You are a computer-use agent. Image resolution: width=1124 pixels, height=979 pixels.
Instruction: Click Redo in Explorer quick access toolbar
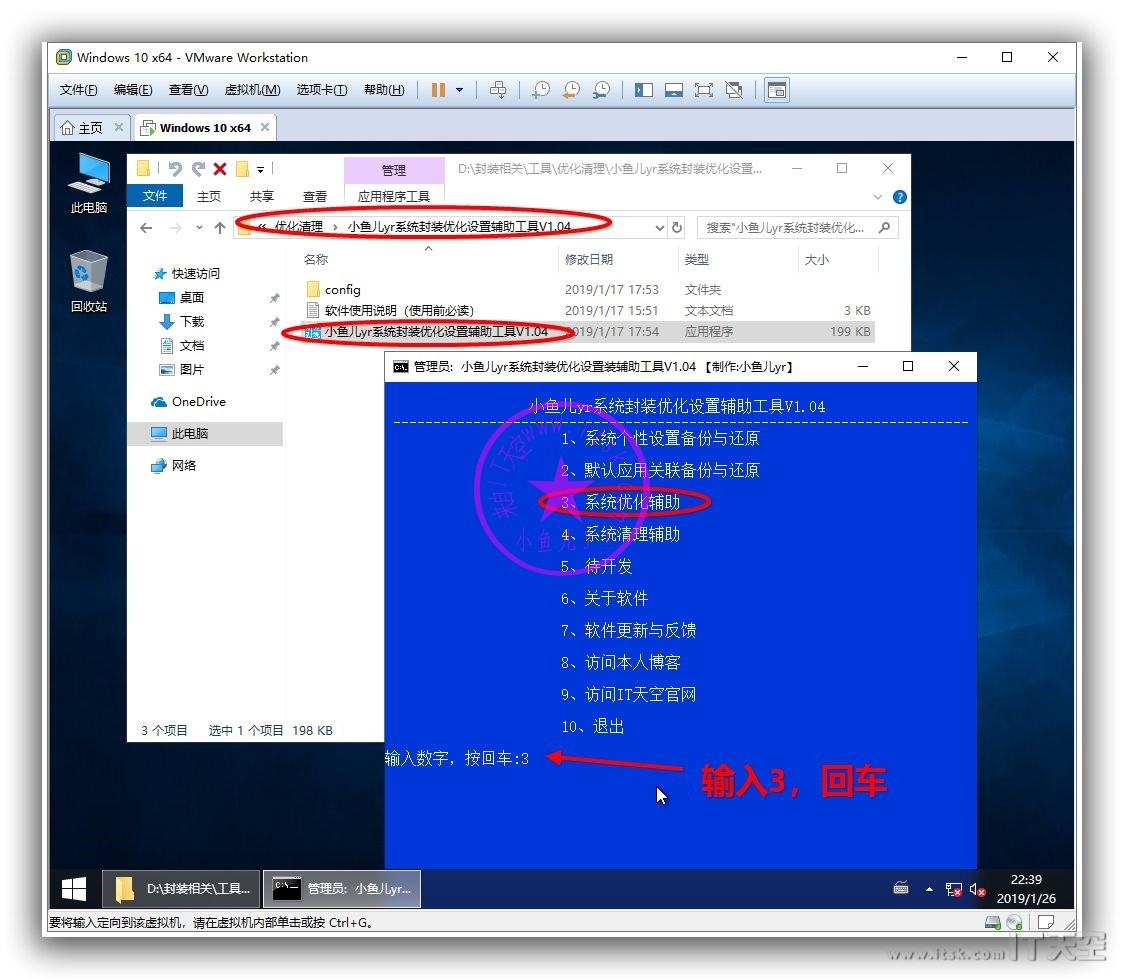click(x=198, y=169)
